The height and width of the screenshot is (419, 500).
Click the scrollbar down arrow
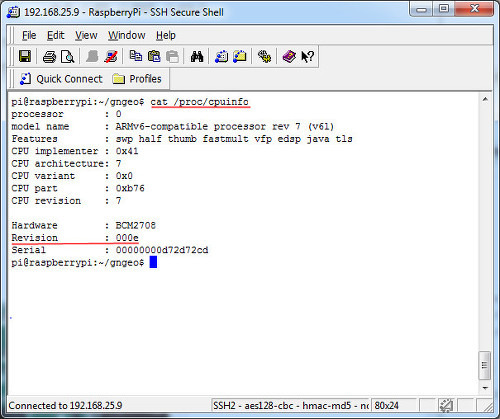click(x=485, y=388)
